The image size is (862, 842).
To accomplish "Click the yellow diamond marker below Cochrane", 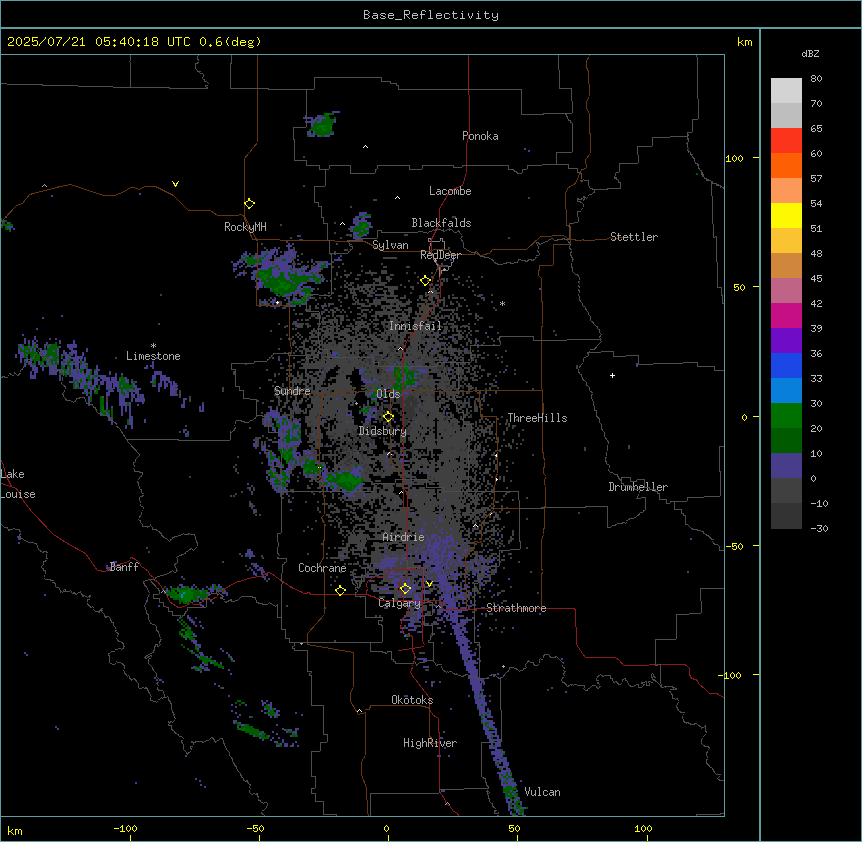I will pos(340,590).
